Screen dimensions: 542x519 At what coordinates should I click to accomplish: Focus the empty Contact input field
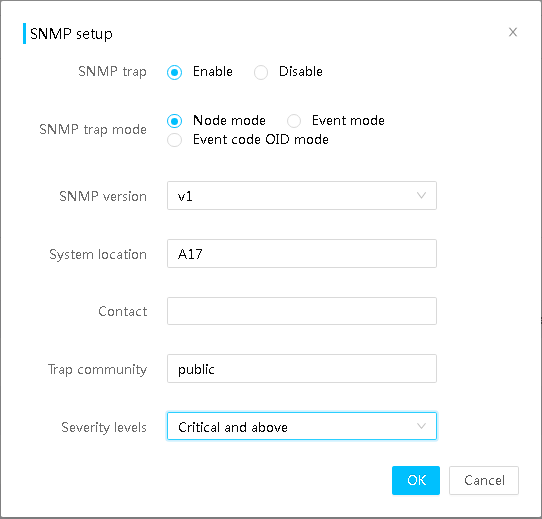(x=302, y=311)
